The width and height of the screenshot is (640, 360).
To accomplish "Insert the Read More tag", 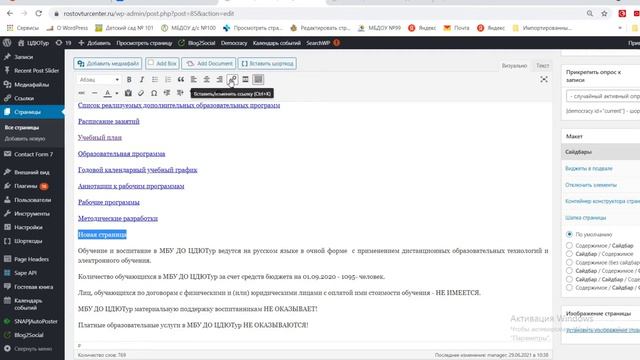I will coord(245,80).
